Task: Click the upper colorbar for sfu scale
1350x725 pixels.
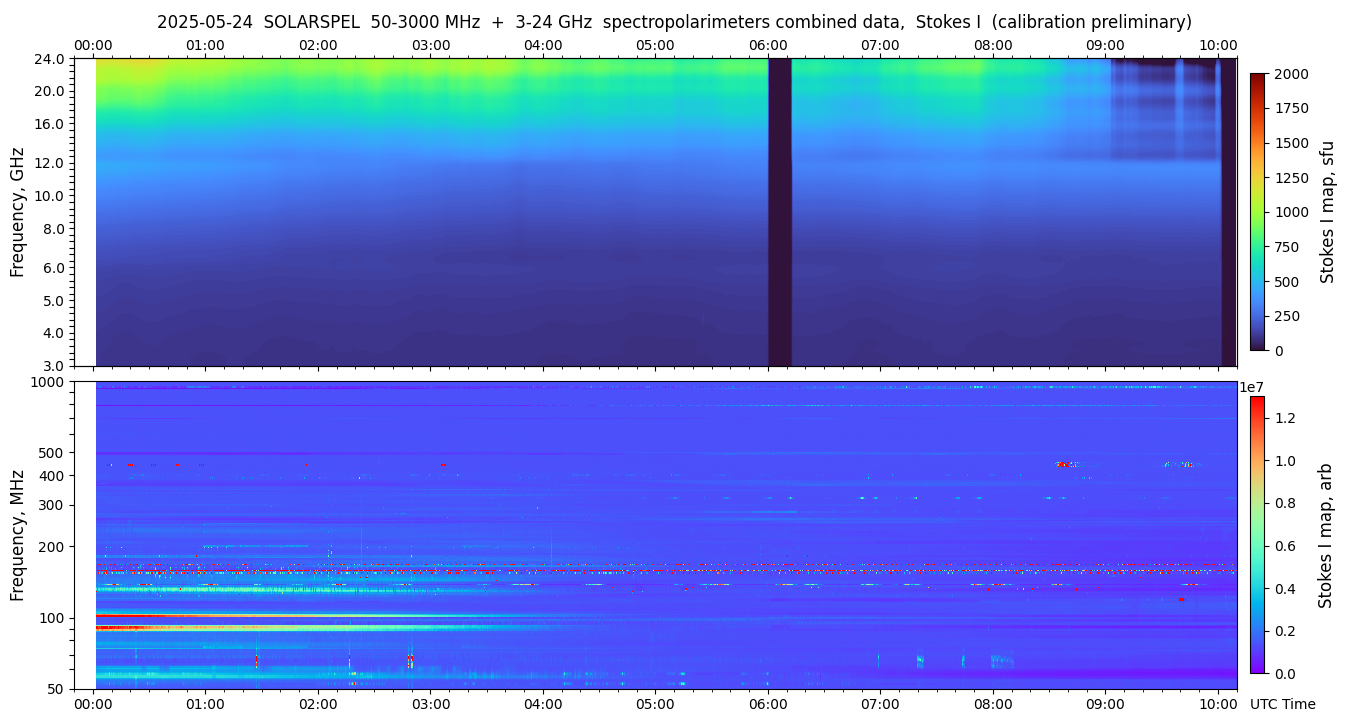Action: coord(1258,212)
